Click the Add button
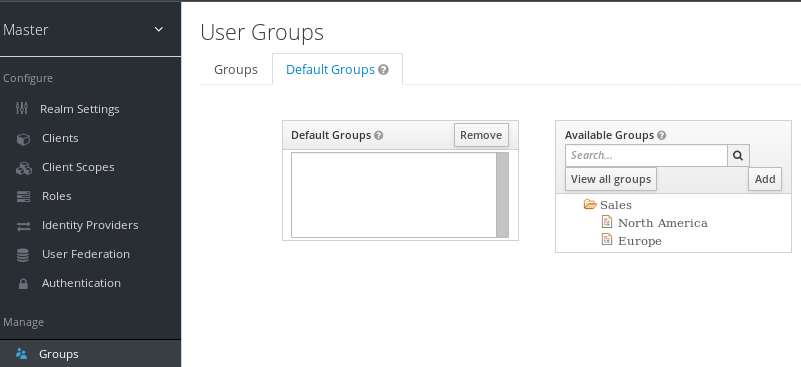Screen dimensions: 801x367 [765, 179]
